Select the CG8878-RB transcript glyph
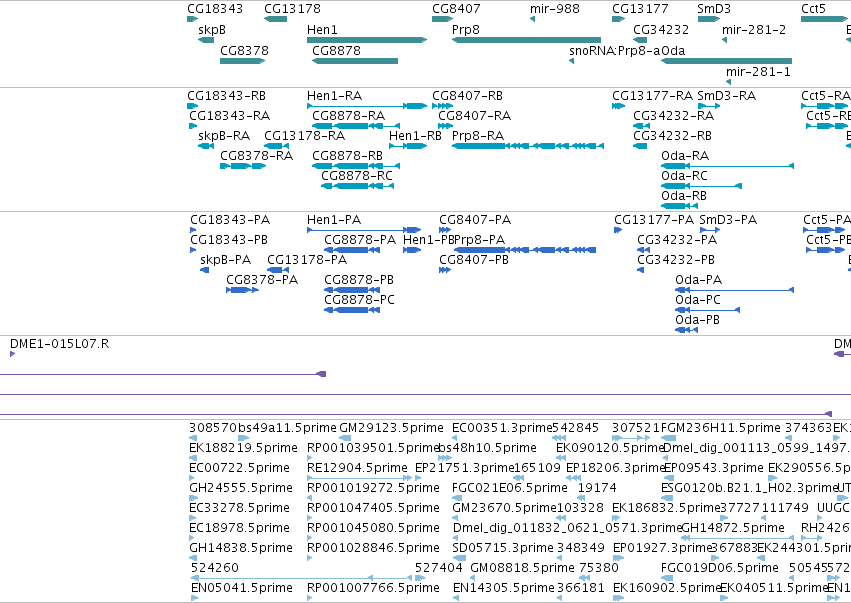Viewport: 851px width, 603px height. pos(356,166)
